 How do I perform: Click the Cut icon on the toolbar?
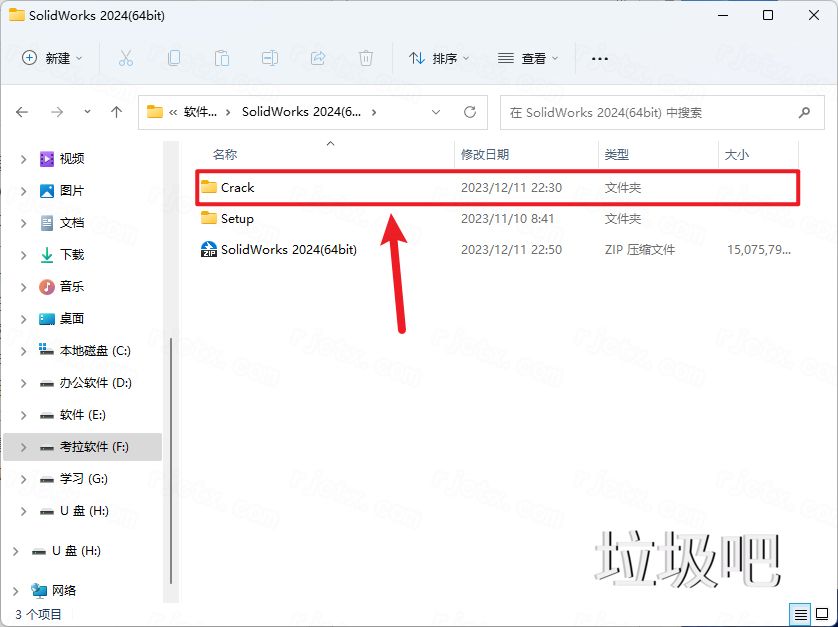click(126, 60)
